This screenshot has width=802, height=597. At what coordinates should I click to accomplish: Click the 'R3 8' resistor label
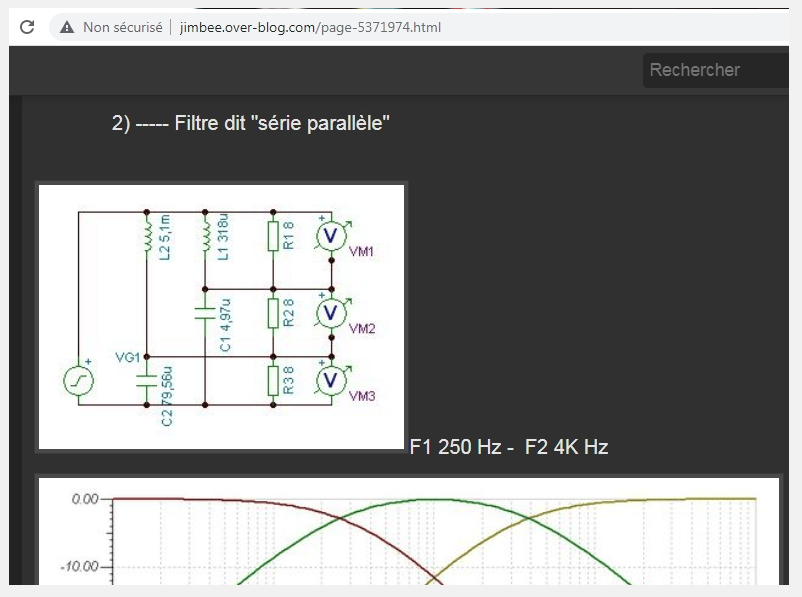pyautogui.click(x=288, y=381)
